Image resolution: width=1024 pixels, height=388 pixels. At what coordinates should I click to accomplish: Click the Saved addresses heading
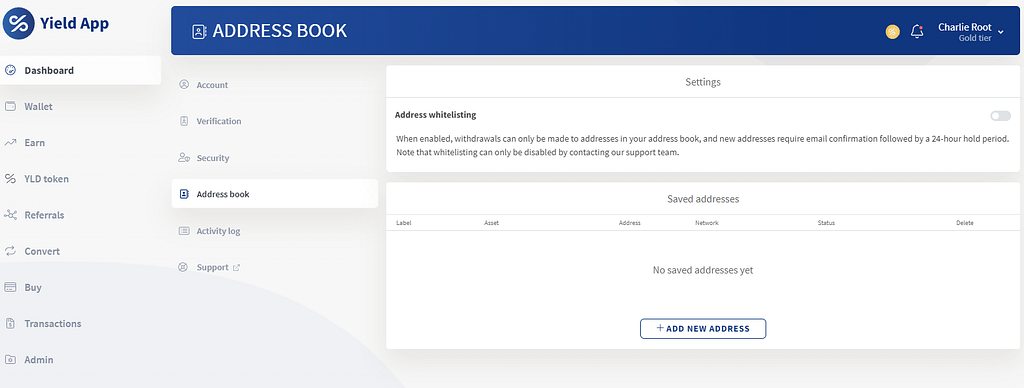coord(703,199)
